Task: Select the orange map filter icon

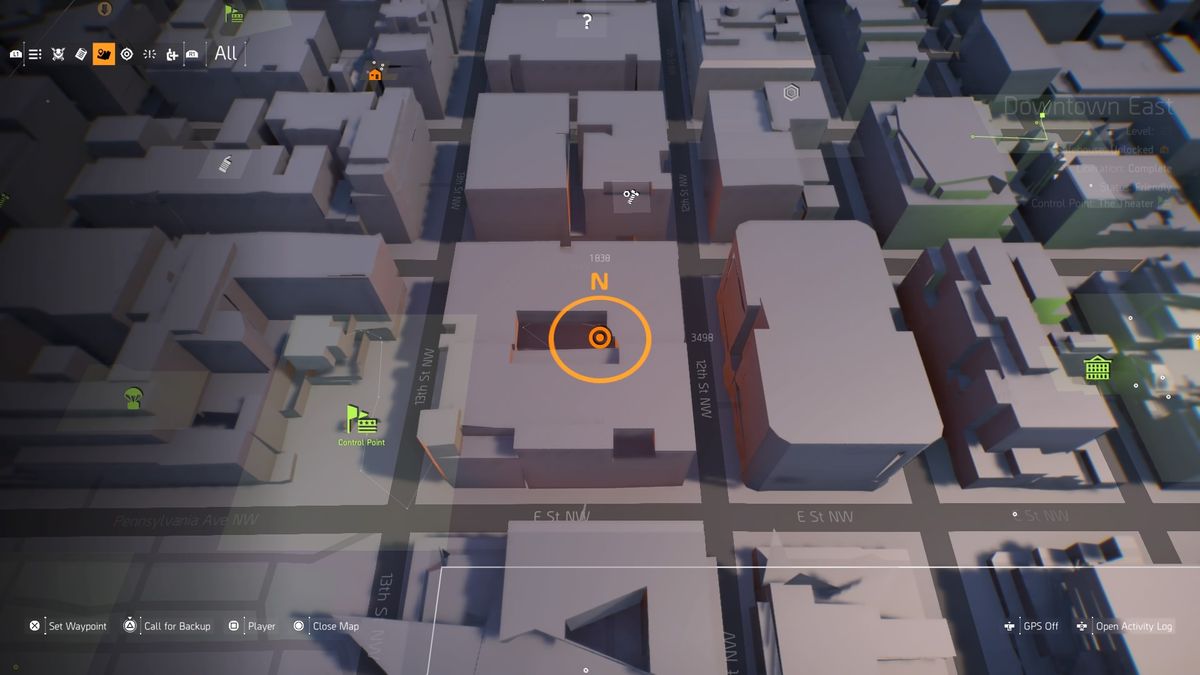Action: [x=103, y=53]
